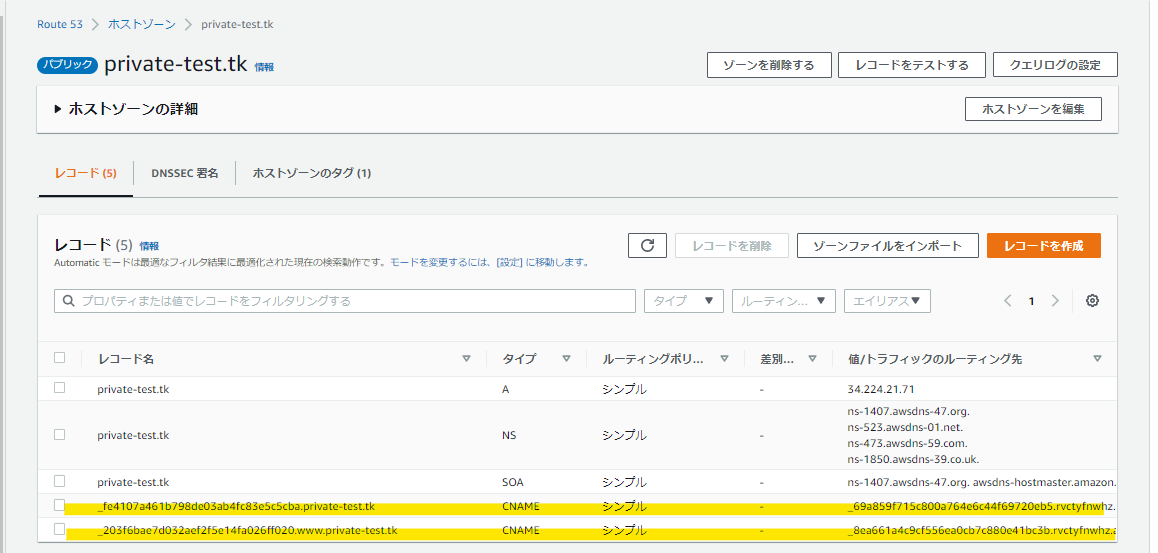Viewport: 1158px width, 553px height.
Task: Focus the record filter search field
Action: 345,301
